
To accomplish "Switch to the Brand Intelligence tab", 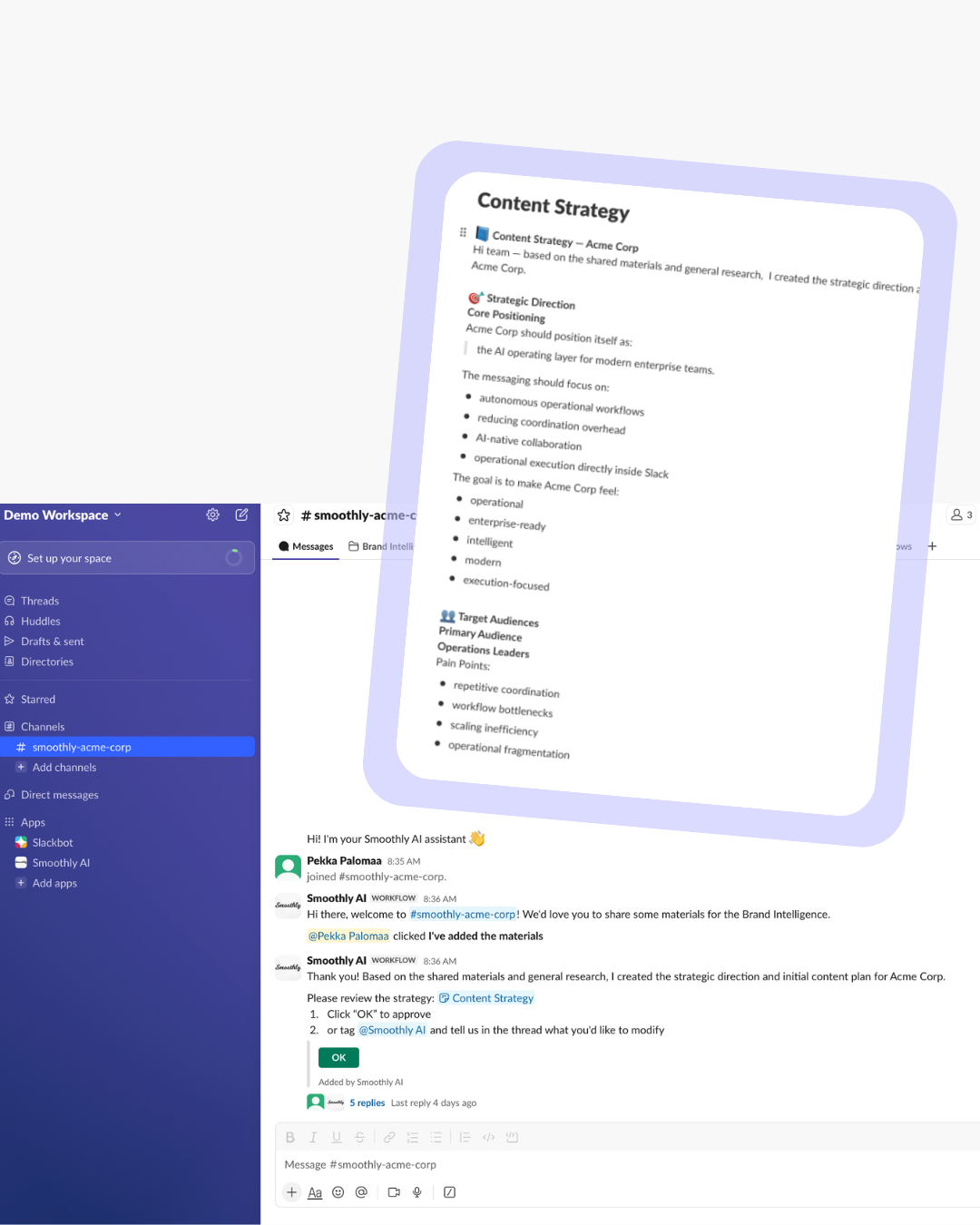I will (381, 546).
